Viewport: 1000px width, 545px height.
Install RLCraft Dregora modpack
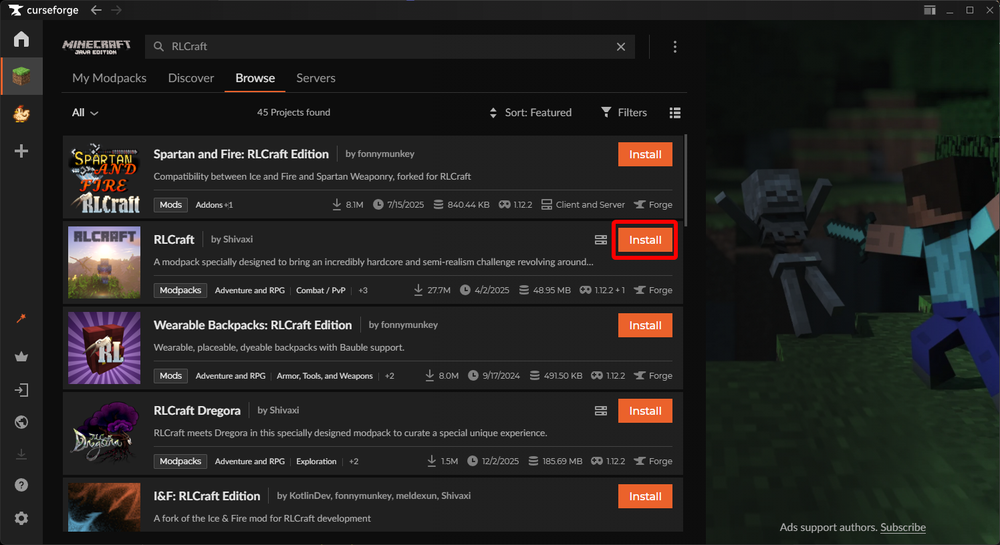click(x=645, y=411)
